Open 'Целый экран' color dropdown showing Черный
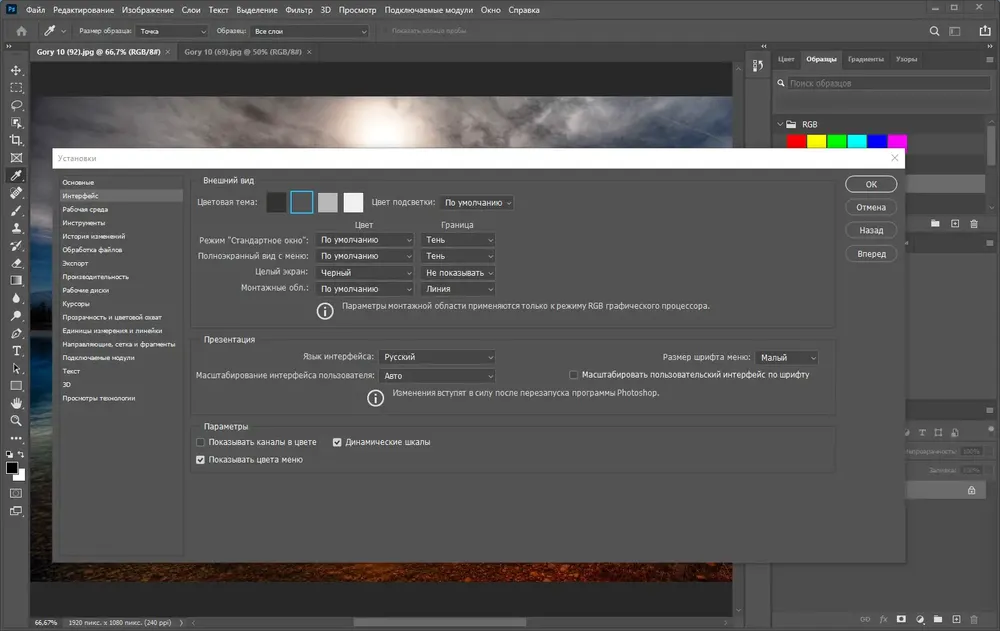 pyautogui.click(x=365, y=272)
